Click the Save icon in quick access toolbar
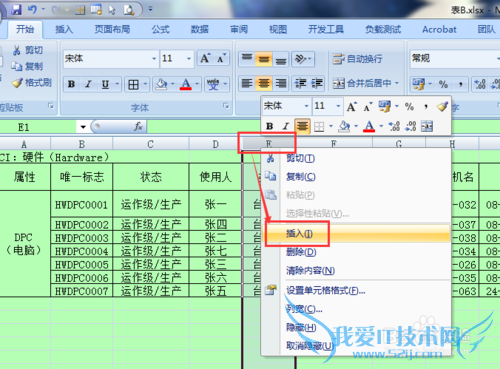This screenshot has width=500, height=369. pos(16,9)
